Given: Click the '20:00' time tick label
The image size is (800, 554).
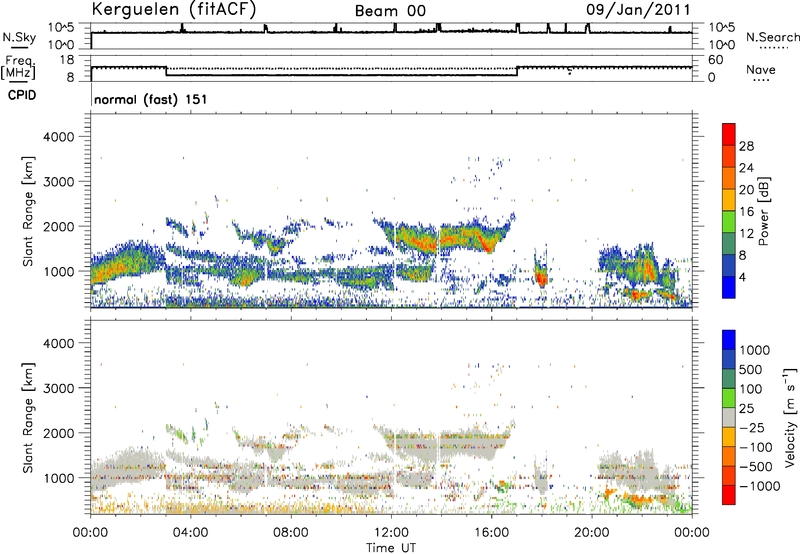Looking at the screenshot, I should (x=591, y=533).
